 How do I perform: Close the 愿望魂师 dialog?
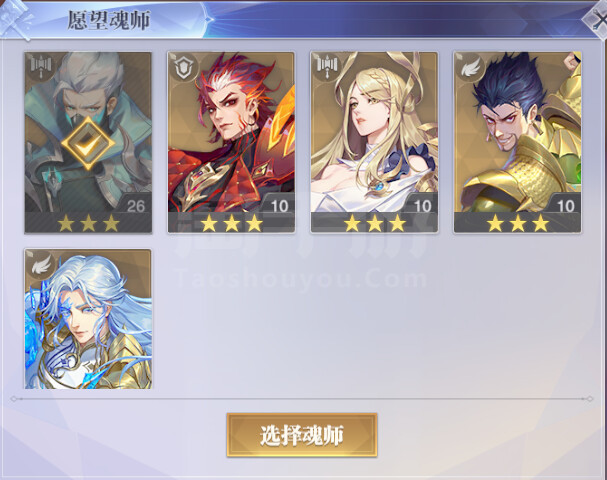coord(597,19)
